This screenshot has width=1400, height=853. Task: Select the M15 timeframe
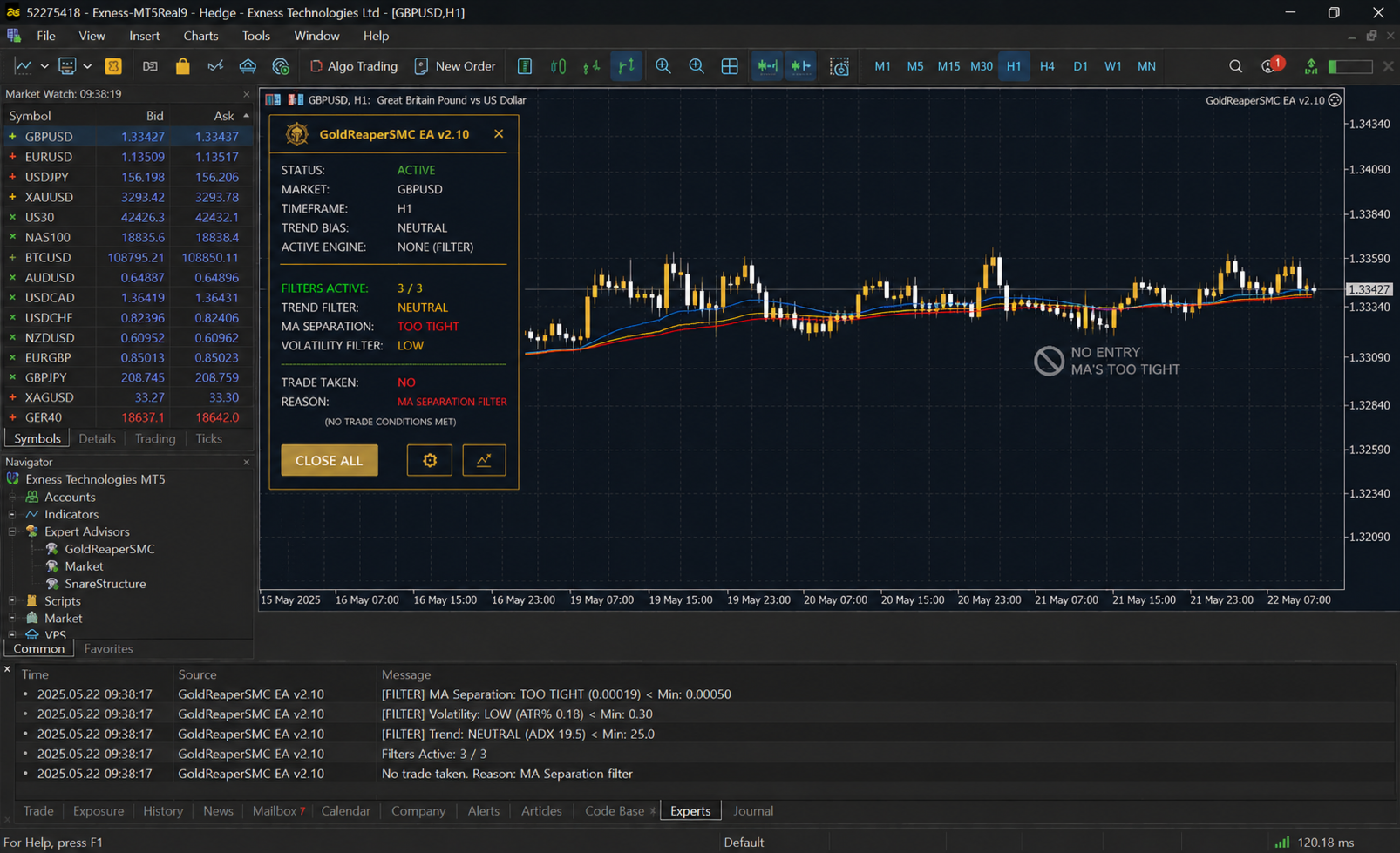click(948, 66)
